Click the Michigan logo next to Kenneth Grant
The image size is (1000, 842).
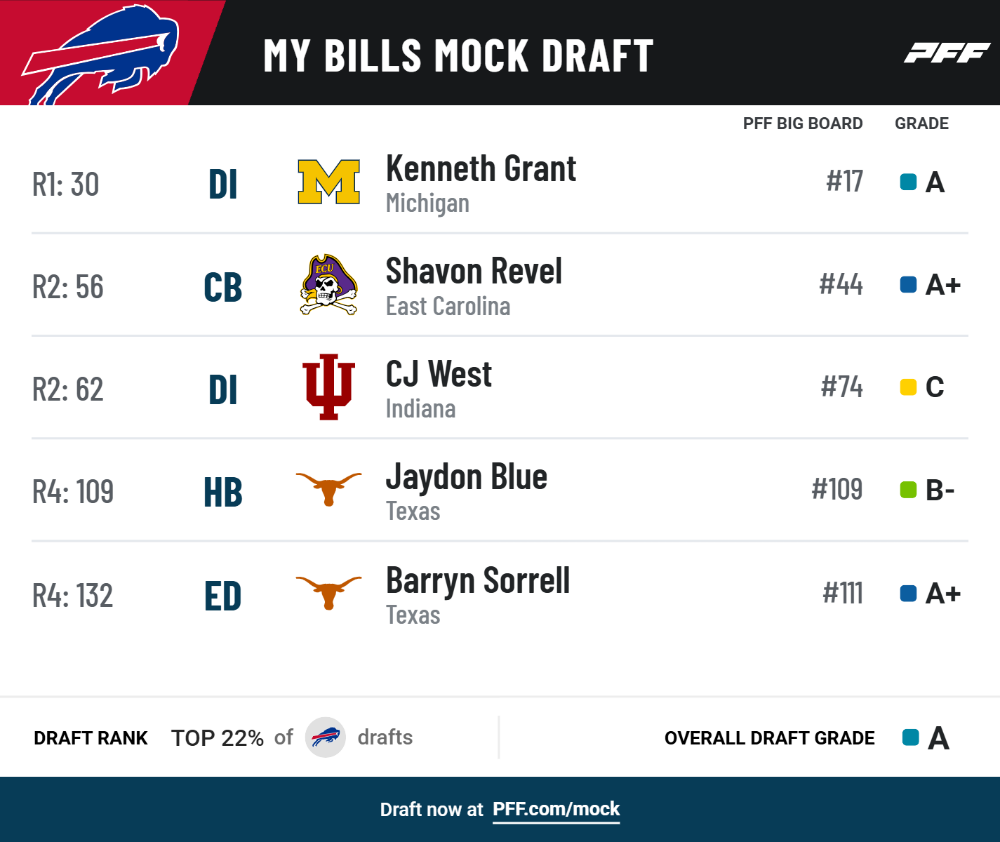point(328,182)
